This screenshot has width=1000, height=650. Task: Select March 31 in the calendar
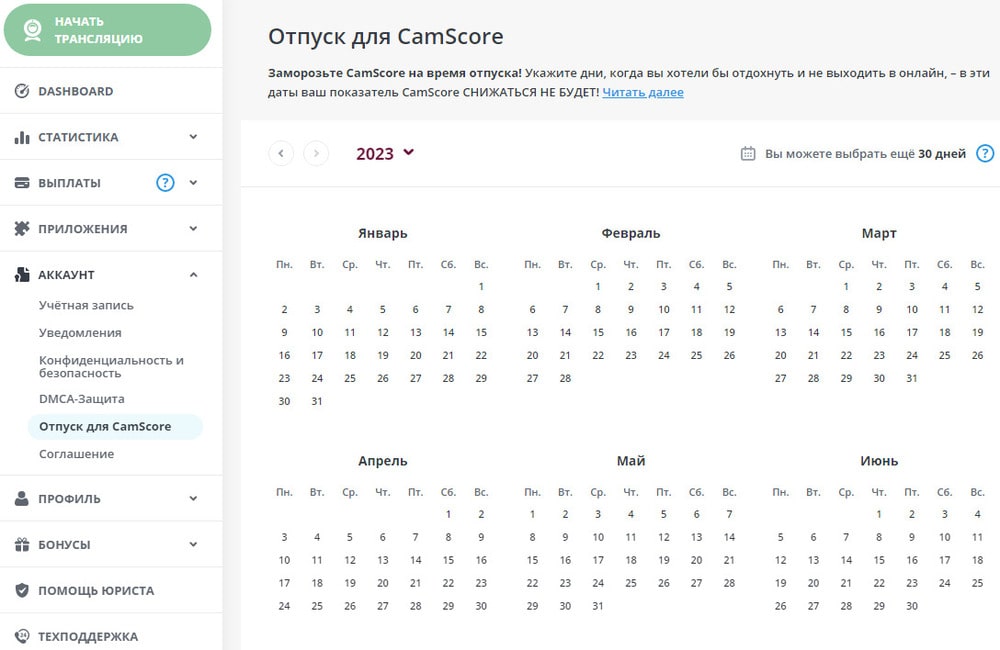tap(912, 378)
